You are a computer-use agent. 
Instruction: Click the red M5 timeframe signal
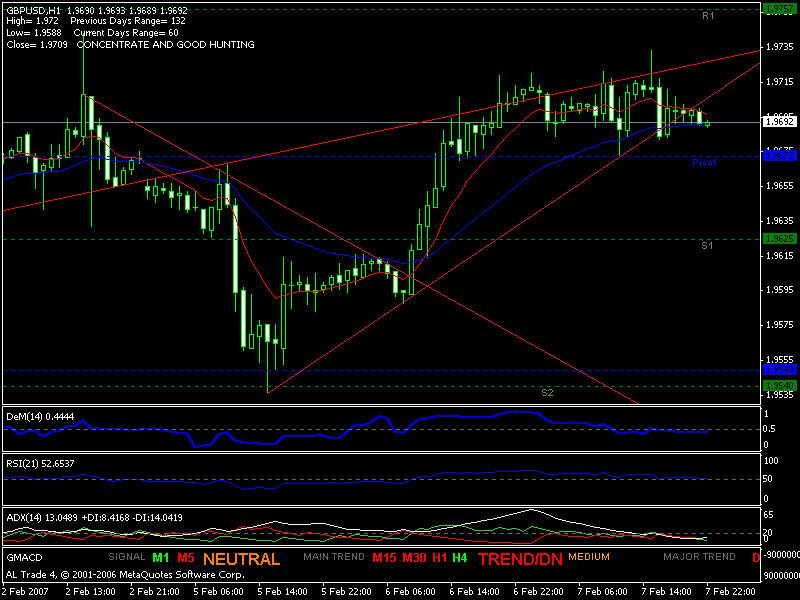click(186, 558)
